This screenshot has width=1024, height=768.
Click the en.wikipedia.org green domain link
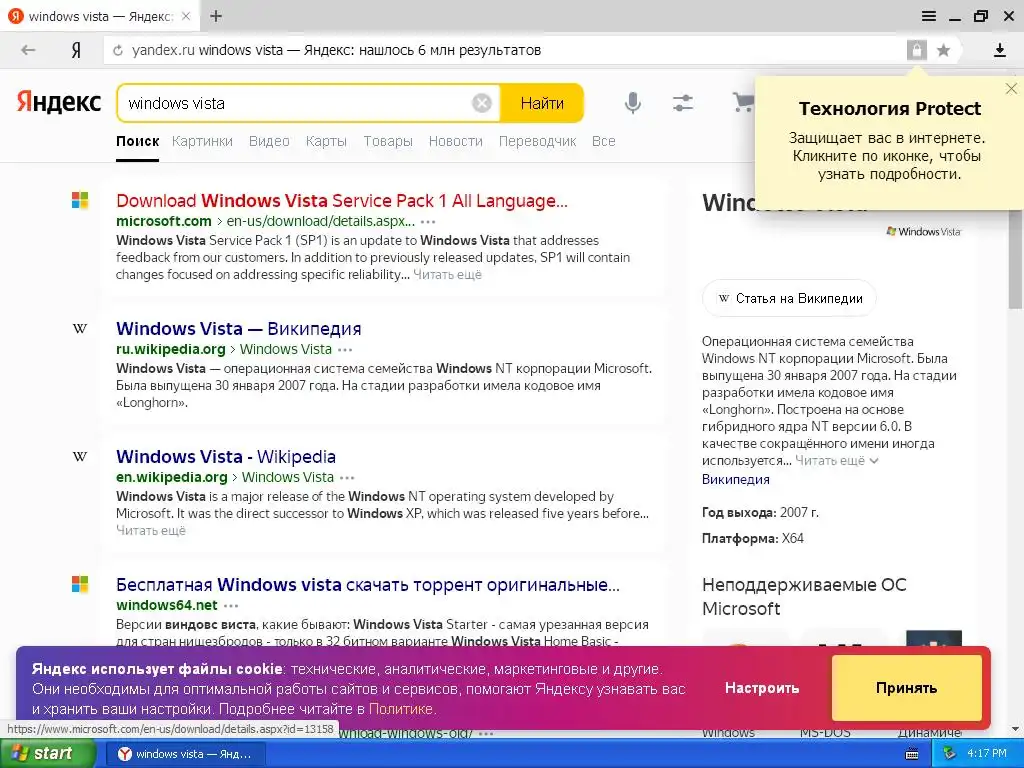pos(172,477)
